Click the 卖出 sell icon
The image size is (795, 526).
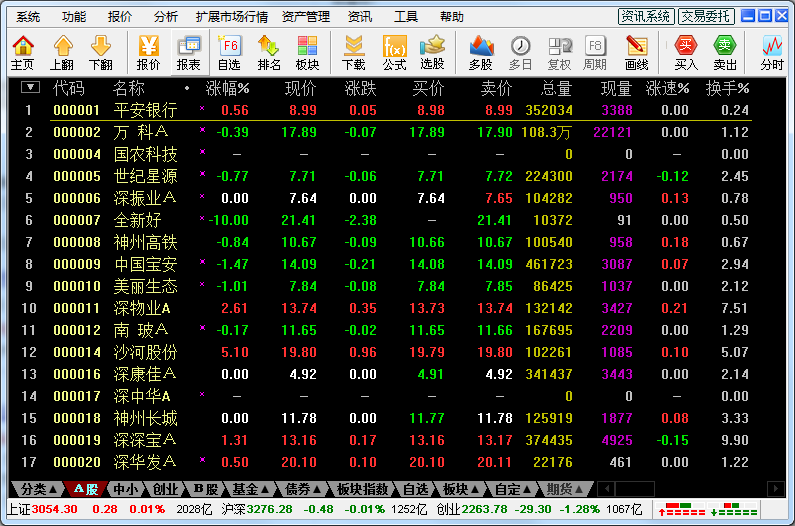click(x=725, y=52)
